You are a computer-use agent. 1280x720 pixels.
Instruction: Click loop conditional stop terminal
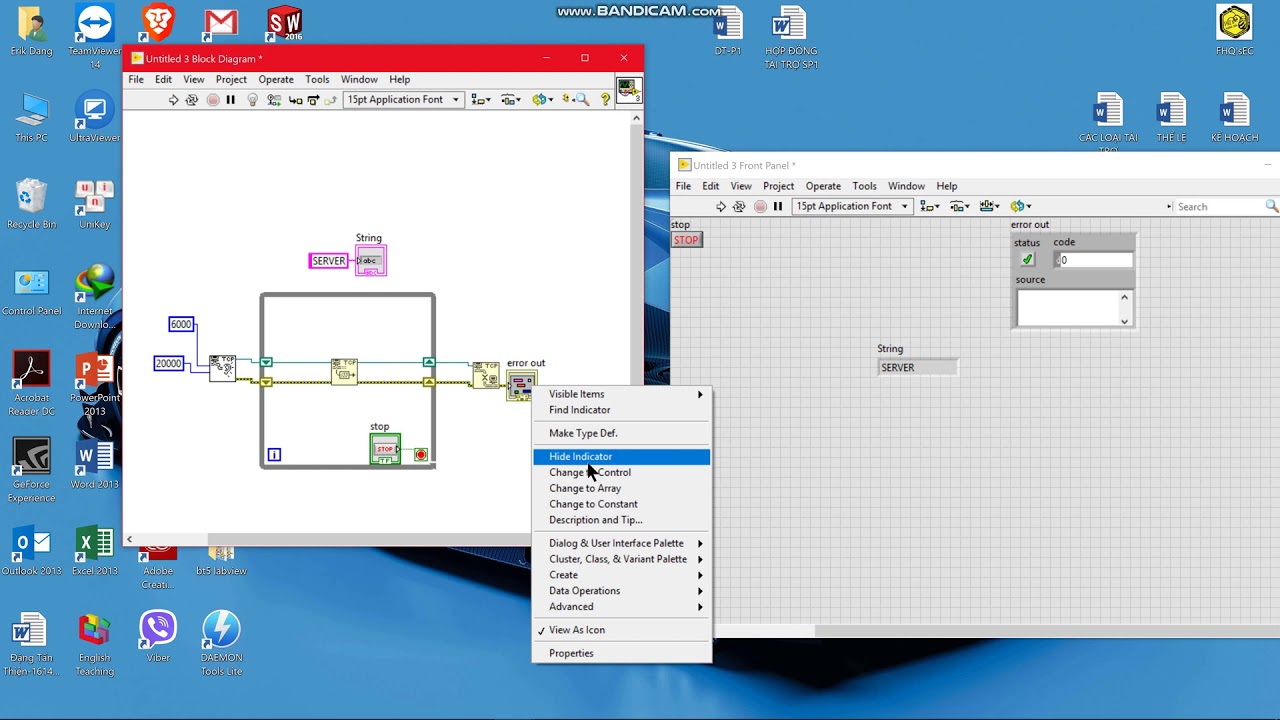(421, 455)
